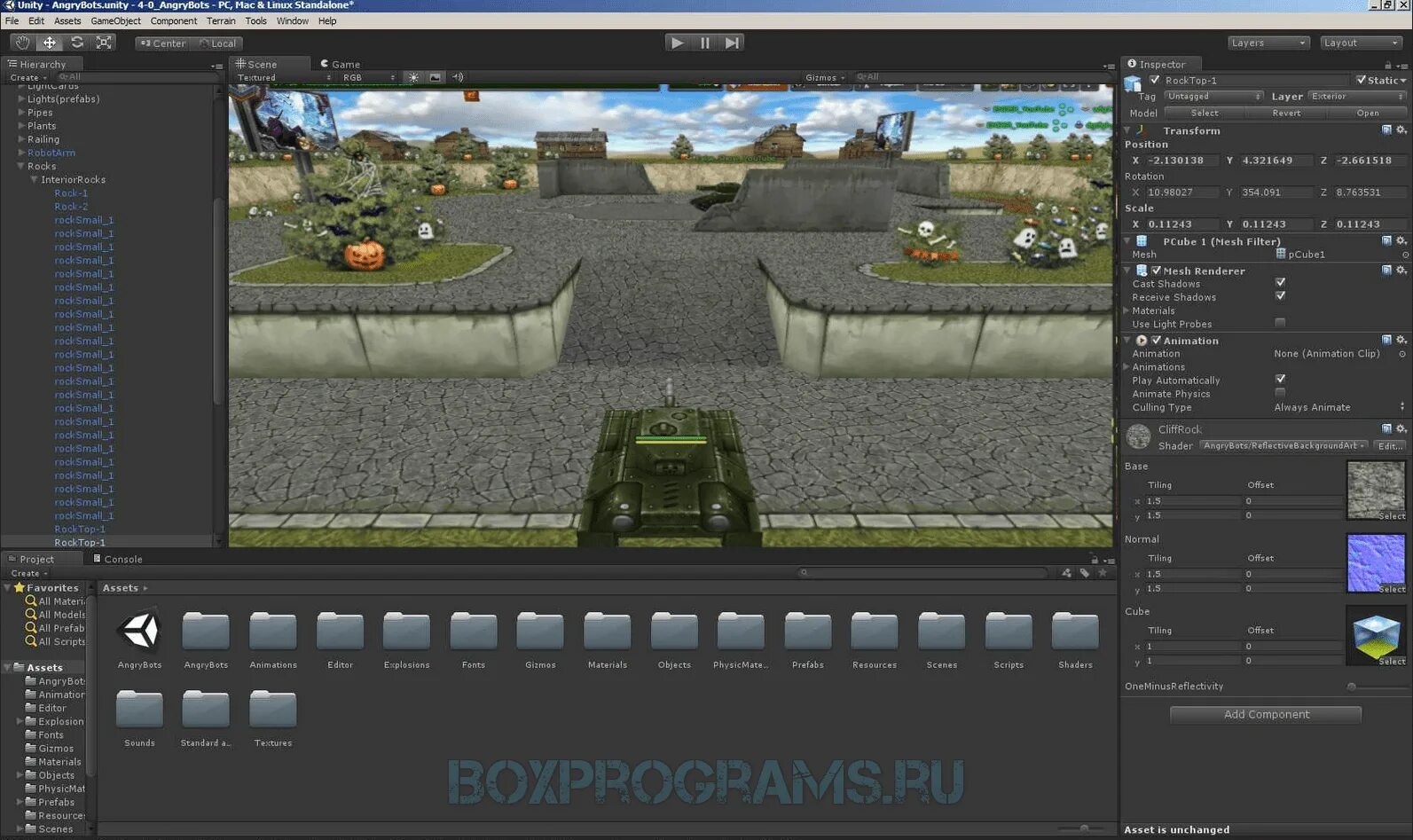1413x840 pixels.
Task: Open the Terrain menu
Action: tap(221, 20)
